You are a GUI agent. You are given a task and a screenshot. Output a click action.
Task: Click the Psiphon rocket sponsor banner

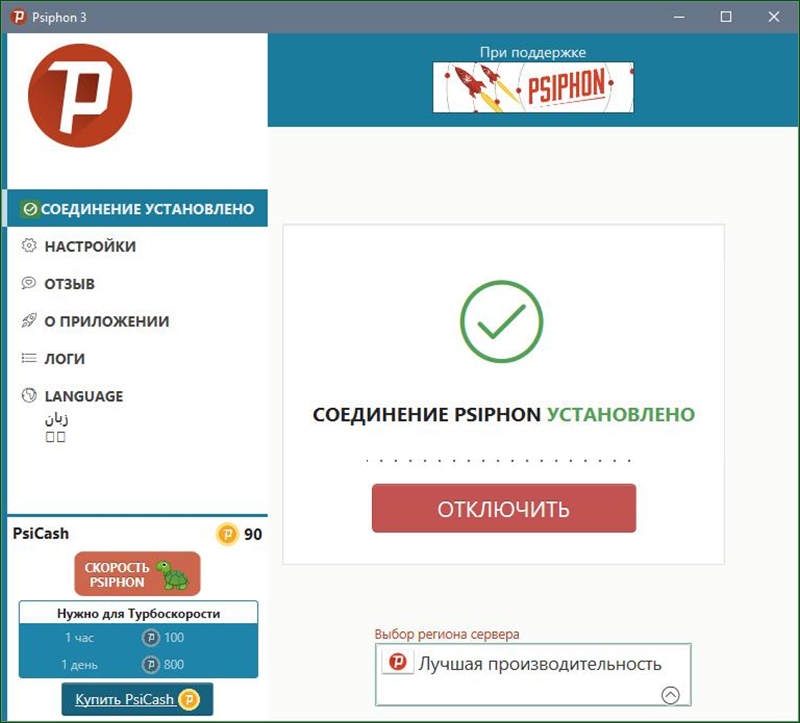[533, 87]
